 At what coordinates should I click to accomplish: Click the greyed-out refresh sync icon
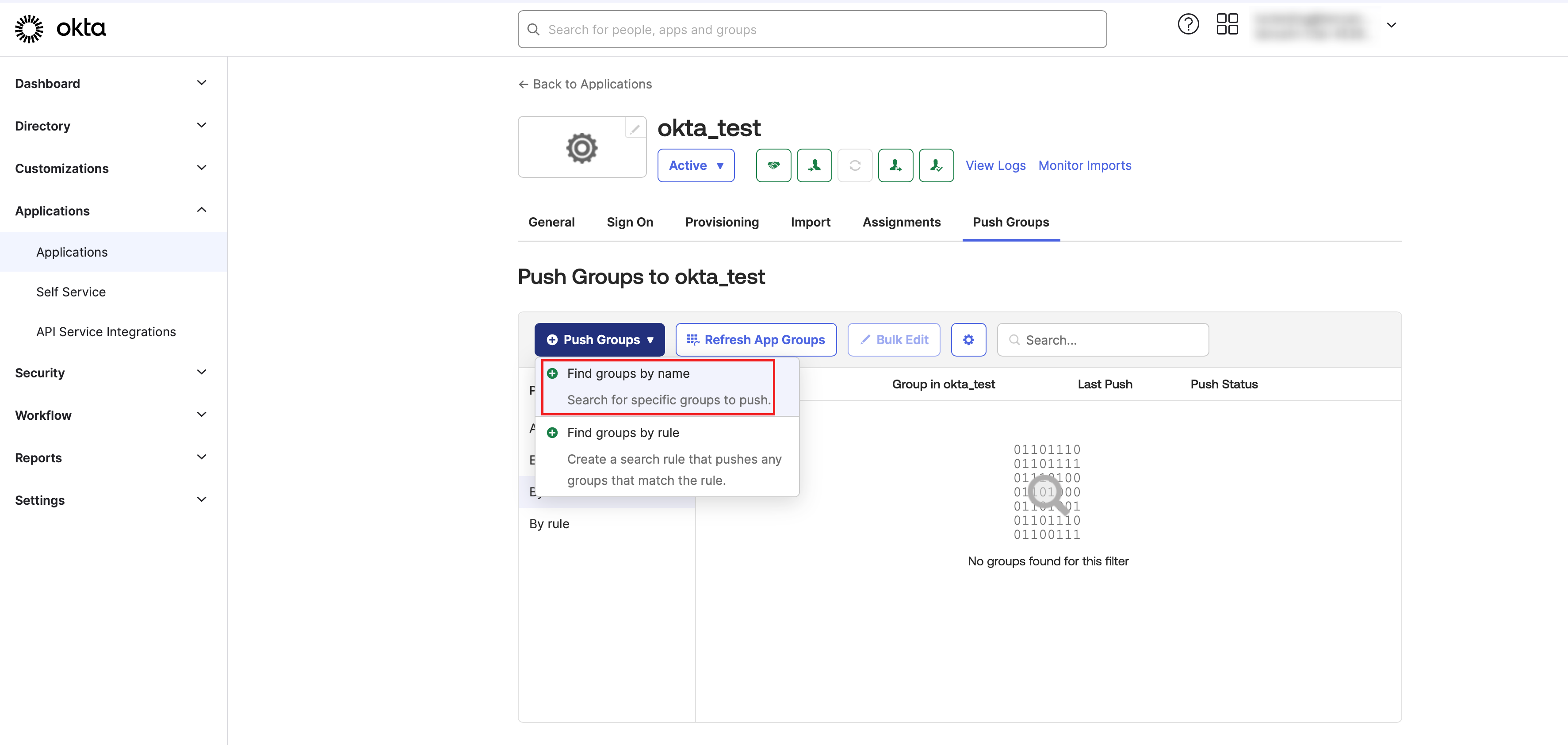coord(855,166)
